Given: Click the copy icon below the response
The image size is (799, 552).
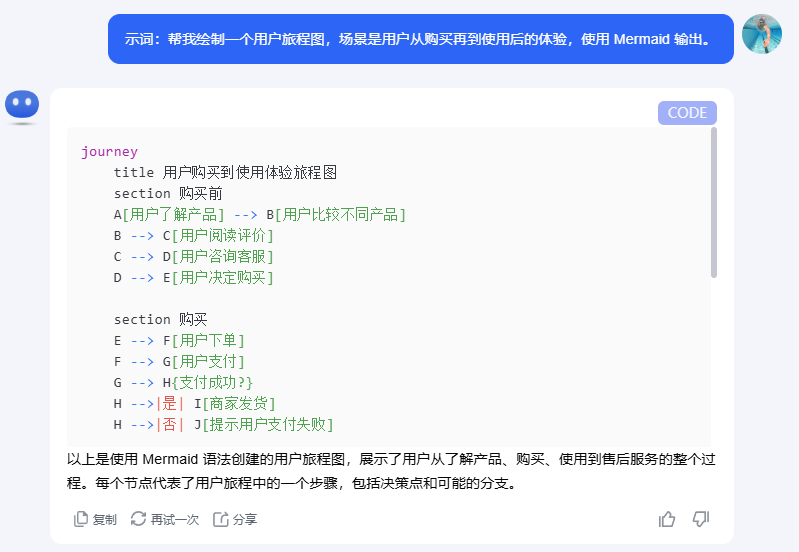Looking at the screenshot, I should (x=81, y=519).
